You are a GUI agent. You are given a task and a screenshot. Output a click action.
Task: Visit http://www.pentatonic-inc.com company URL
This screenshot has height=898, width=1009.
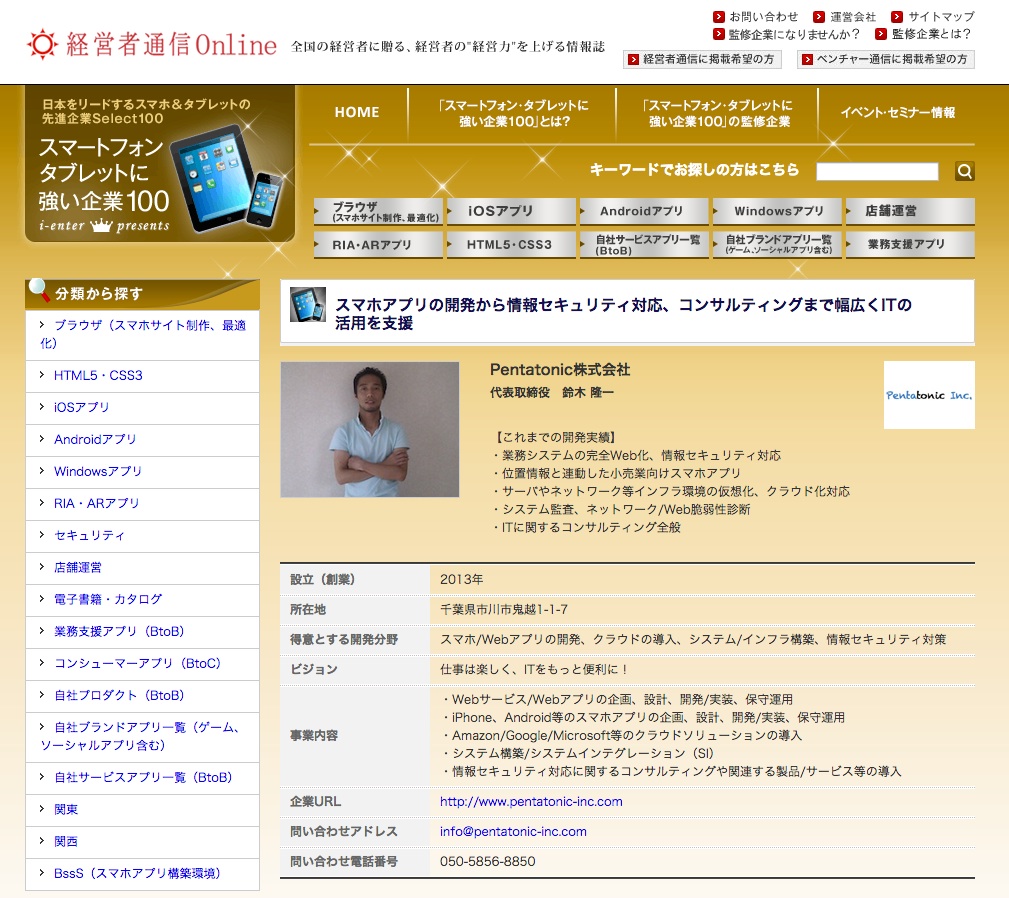click(x=531, y=802)
